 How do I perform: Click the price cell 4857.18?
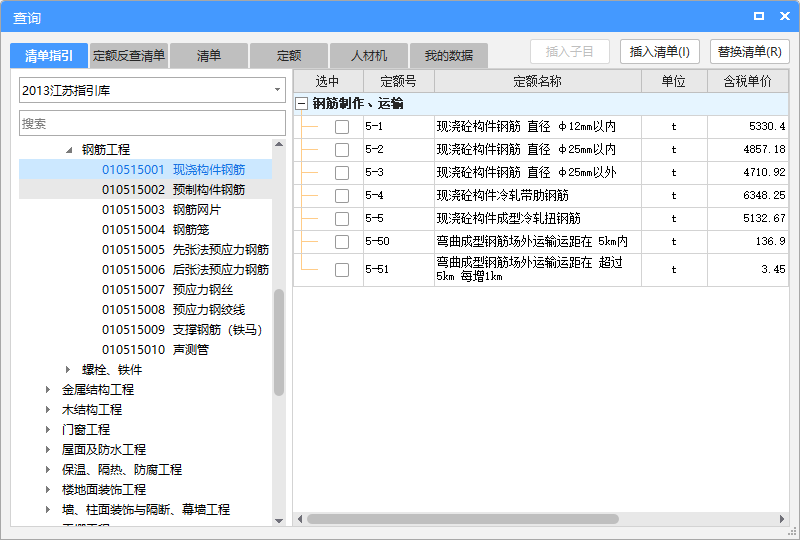coord(748,150)
